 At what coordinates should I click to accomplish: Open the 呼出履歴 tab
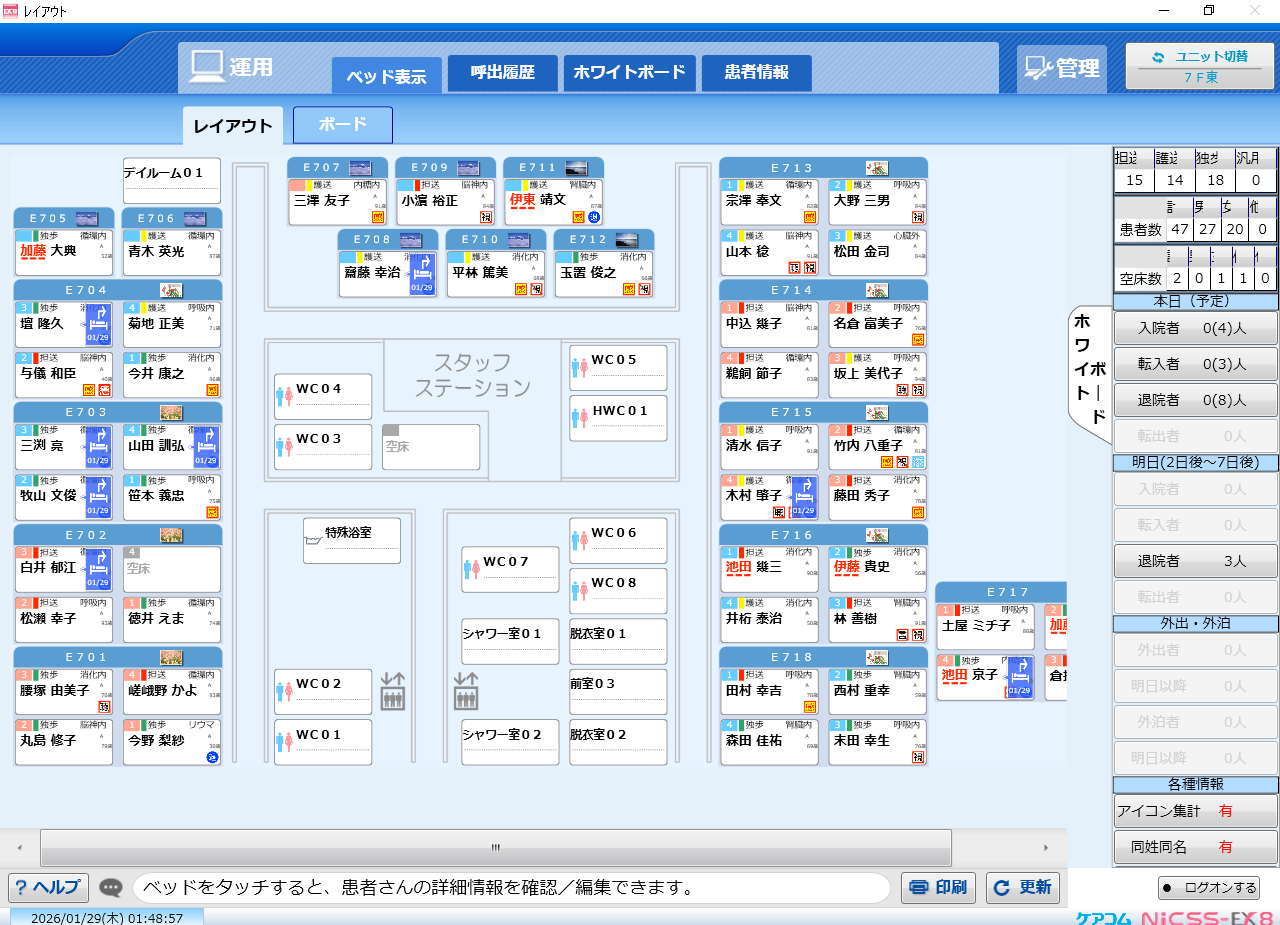(503, 73)
